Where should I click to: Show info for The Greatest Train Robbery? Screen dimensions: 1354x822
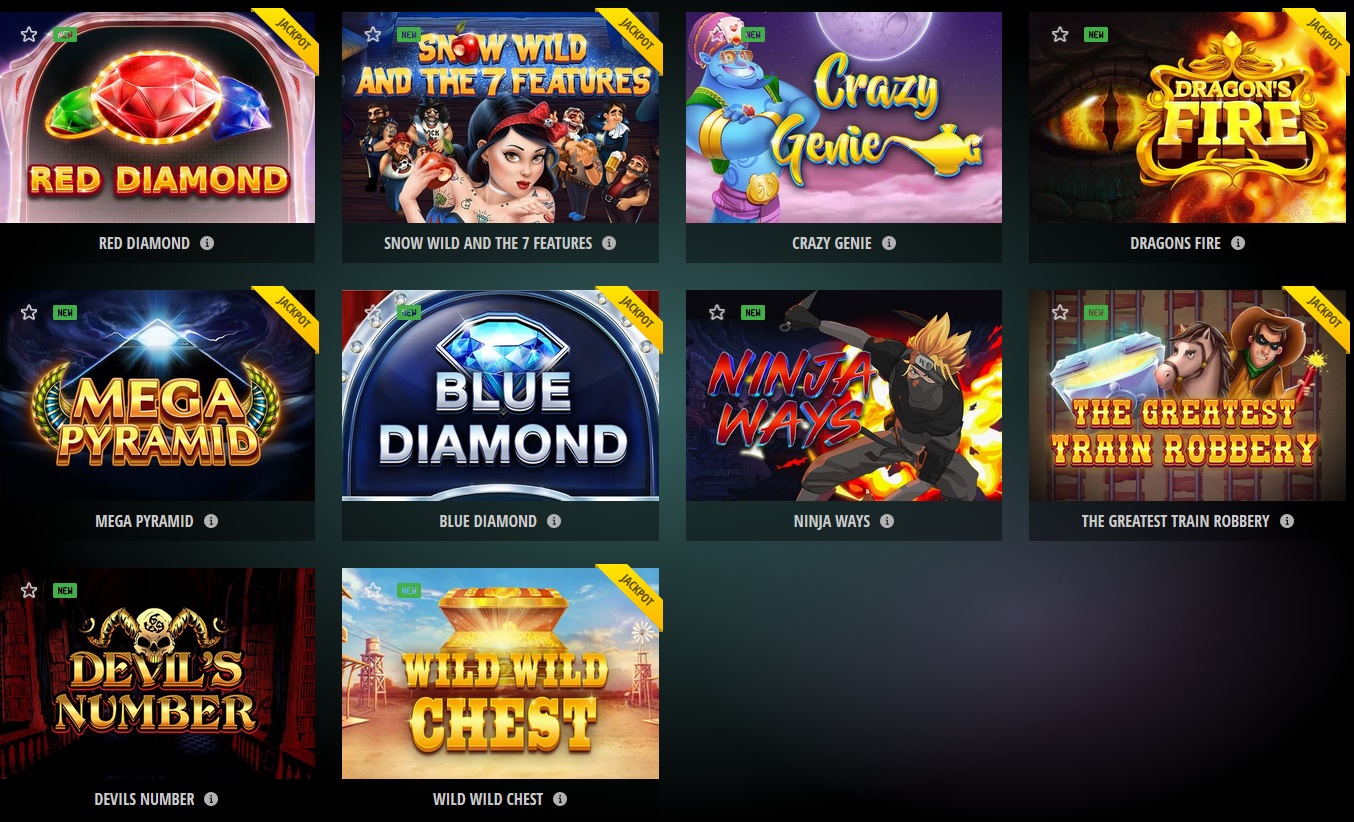[x=1287, y=521]
